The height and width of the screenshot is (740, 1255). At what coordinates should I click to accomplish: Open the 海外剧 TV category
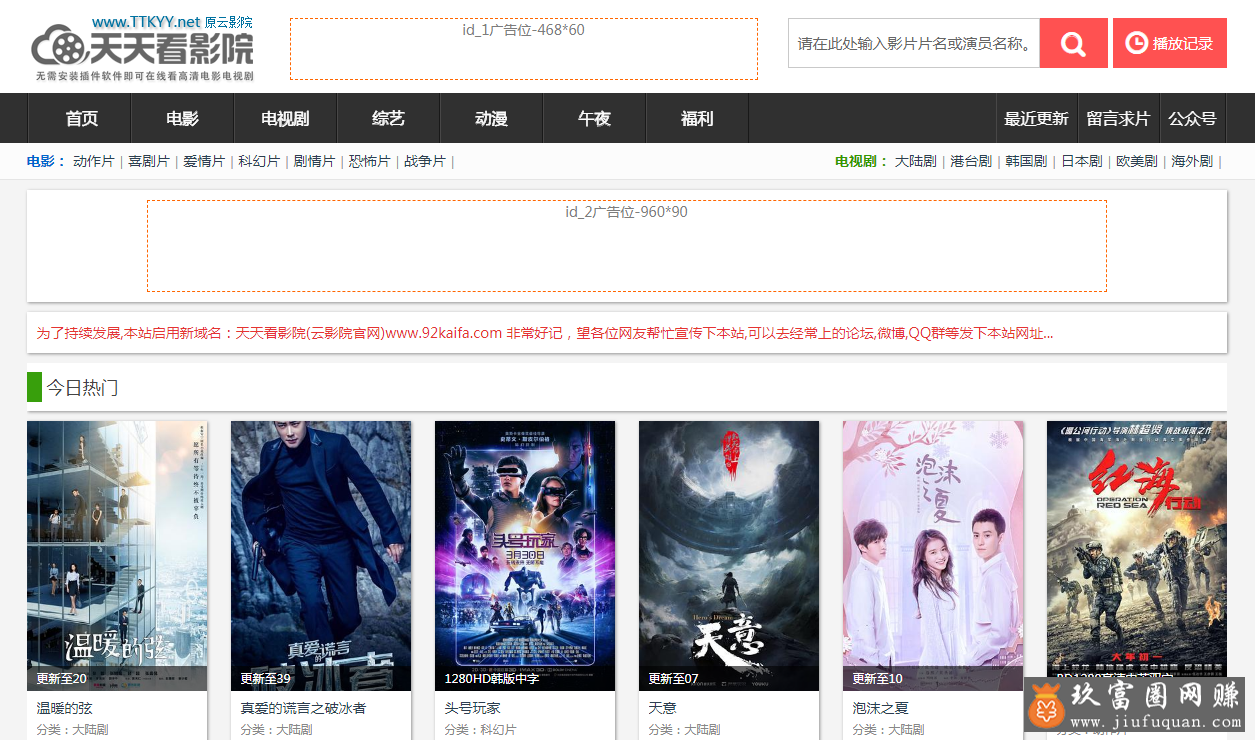tap(1192, 161)
